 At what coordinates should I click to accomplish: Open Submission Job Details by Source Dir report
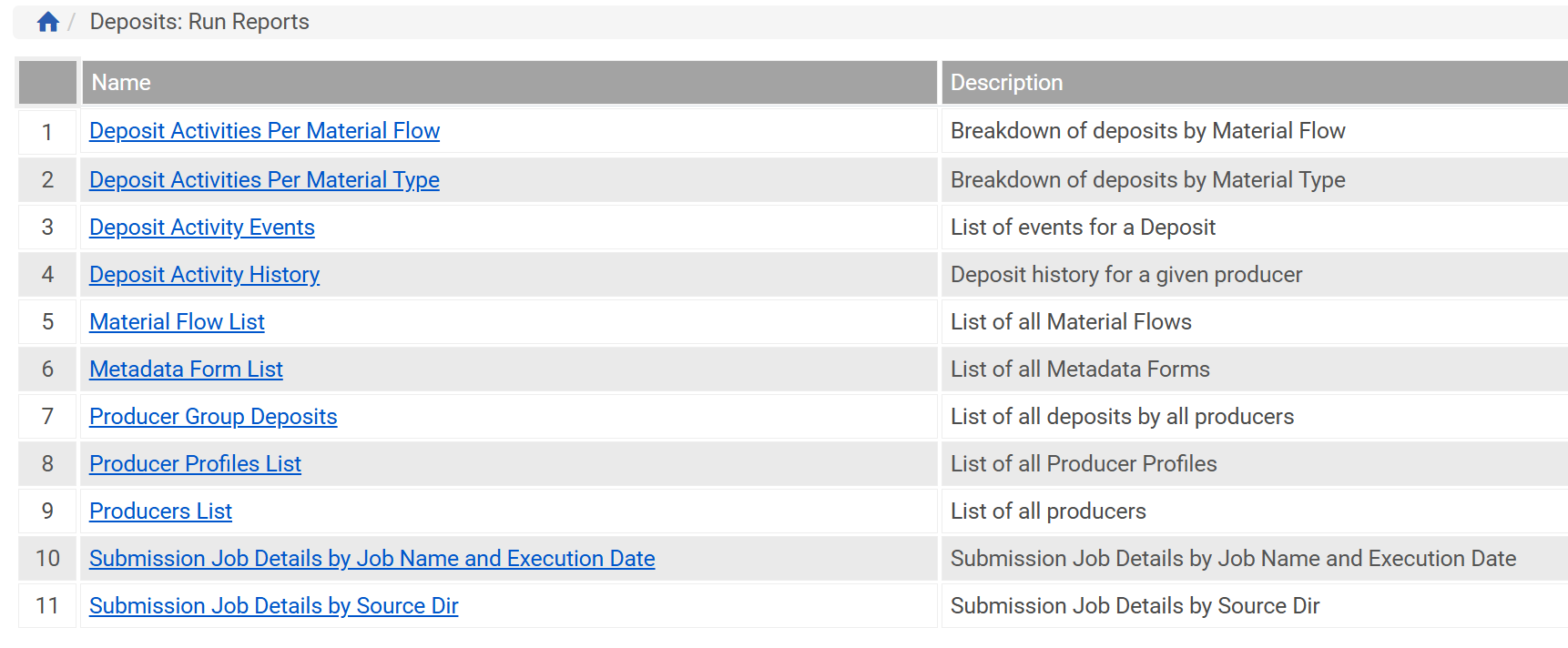273,606
